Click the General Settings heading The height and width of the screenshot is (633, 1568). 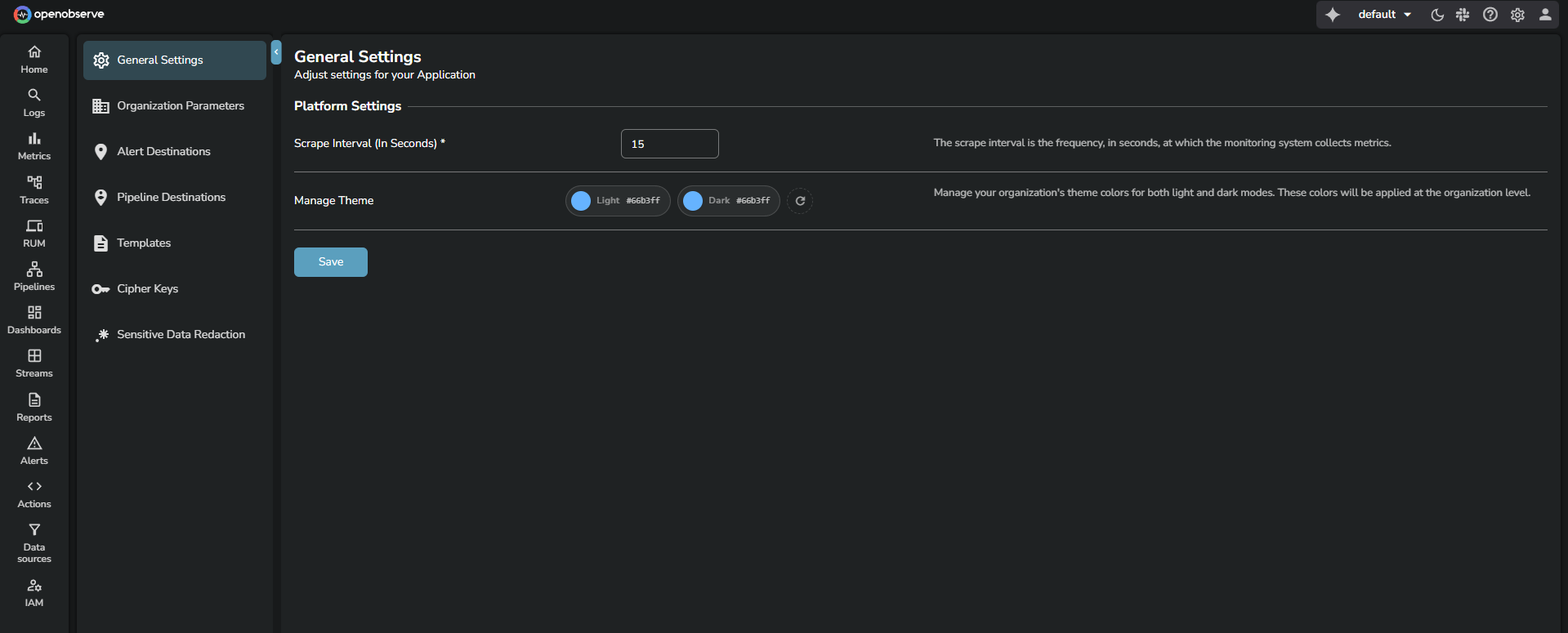pos(358,56)
